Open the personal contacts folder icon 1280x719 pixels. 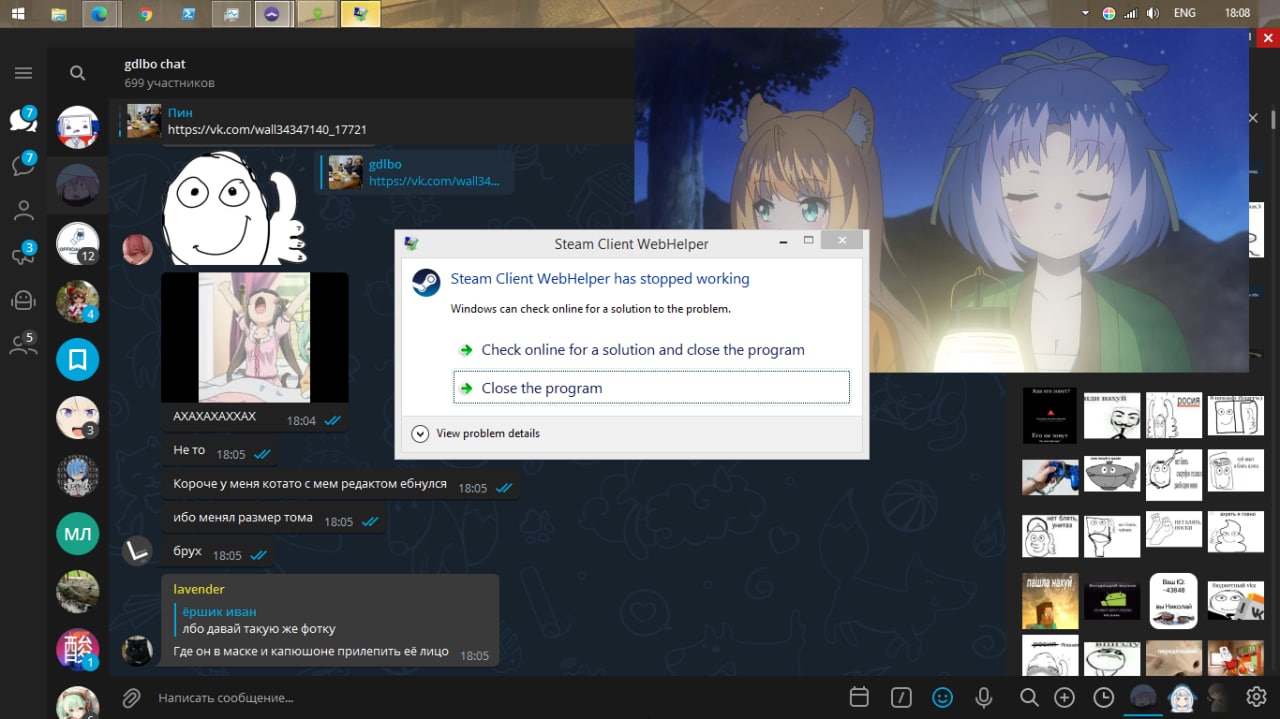click(x=23, y=211)
